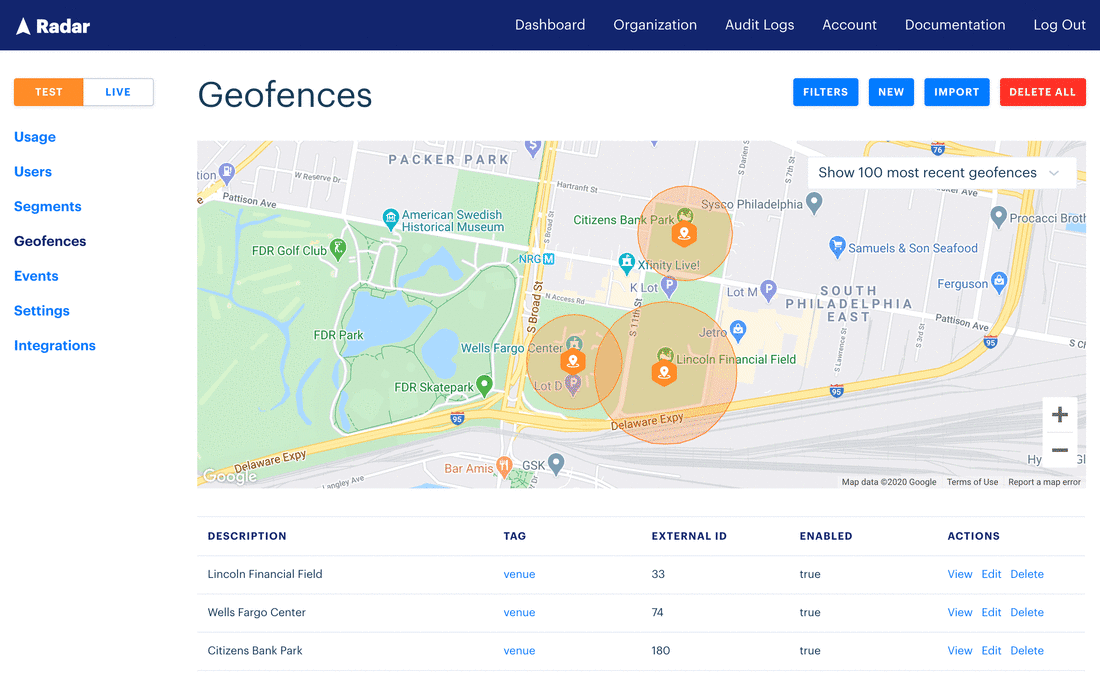
Task: Open Dashboard in top navigation
Action: pyautogui.click(x=550, y=25)
